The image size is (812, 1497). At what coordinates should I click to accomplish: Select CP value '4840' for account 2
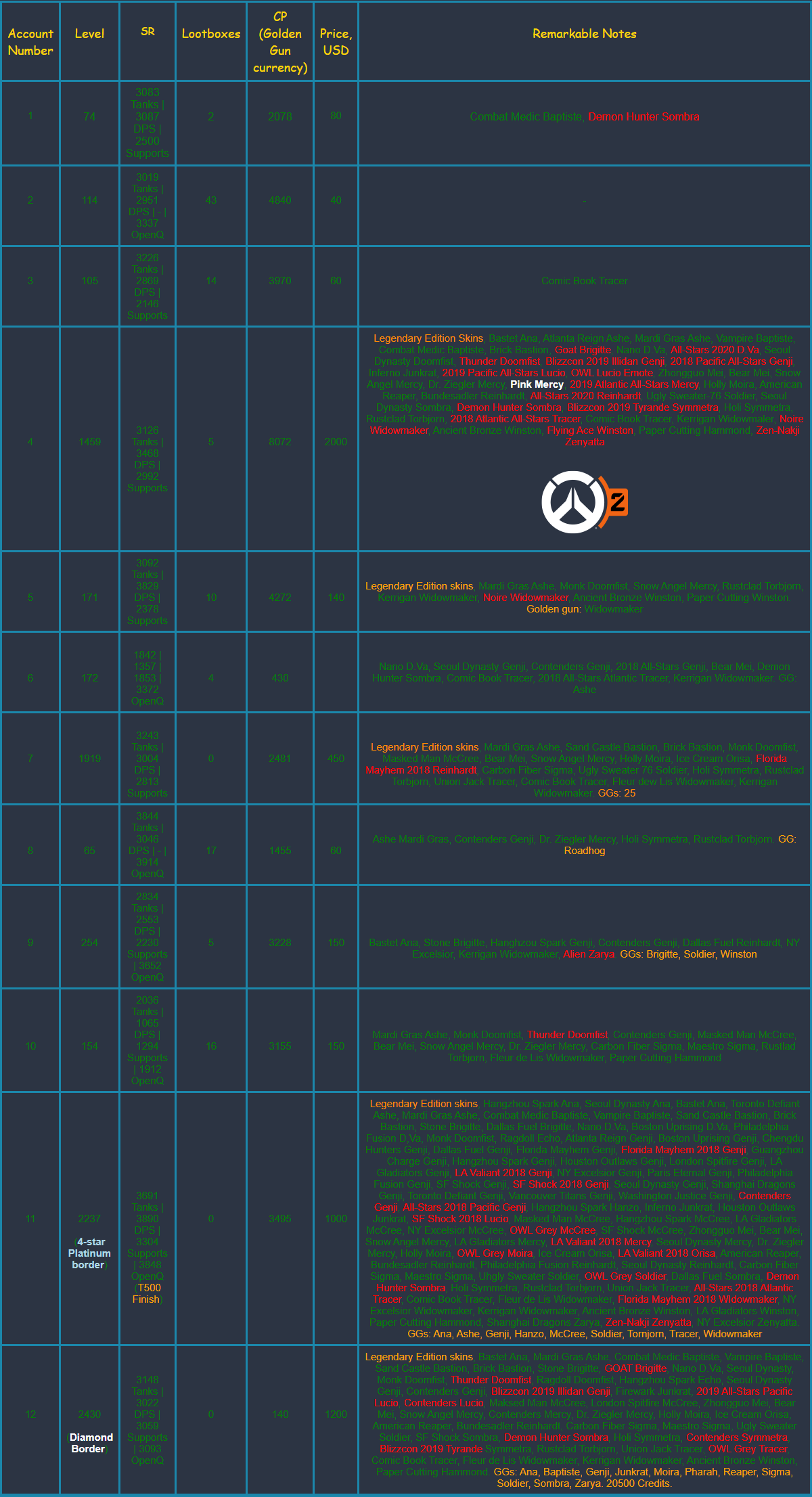click(280, 200)
